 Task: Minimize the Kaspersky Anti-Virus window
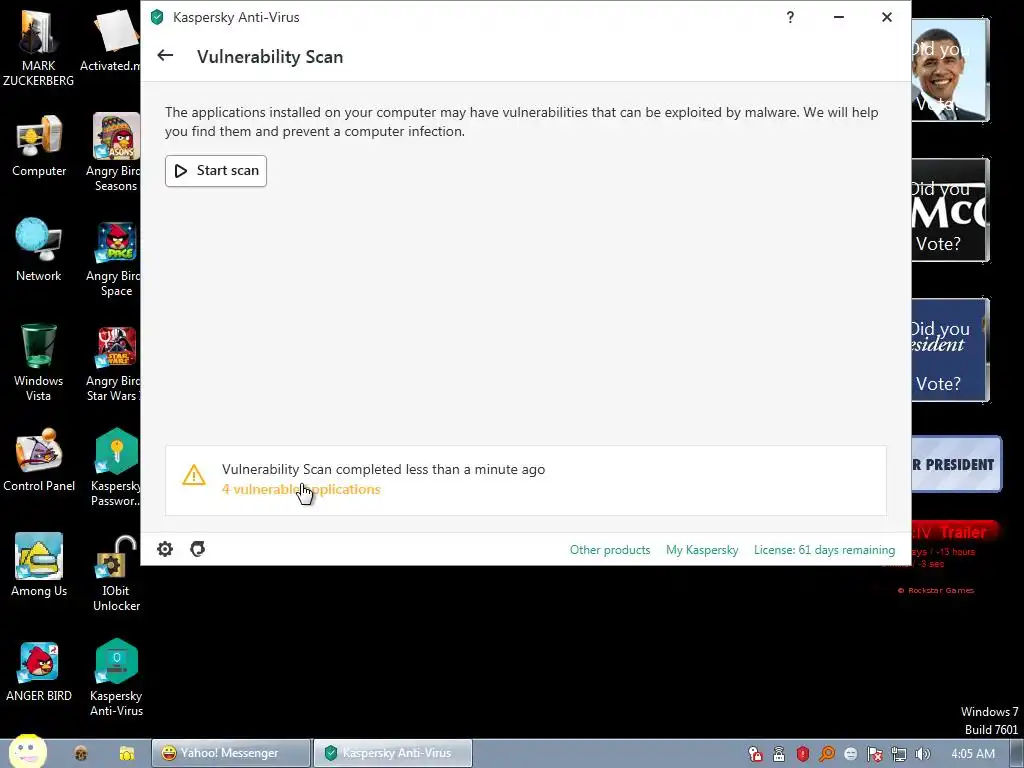pos(839,18)
